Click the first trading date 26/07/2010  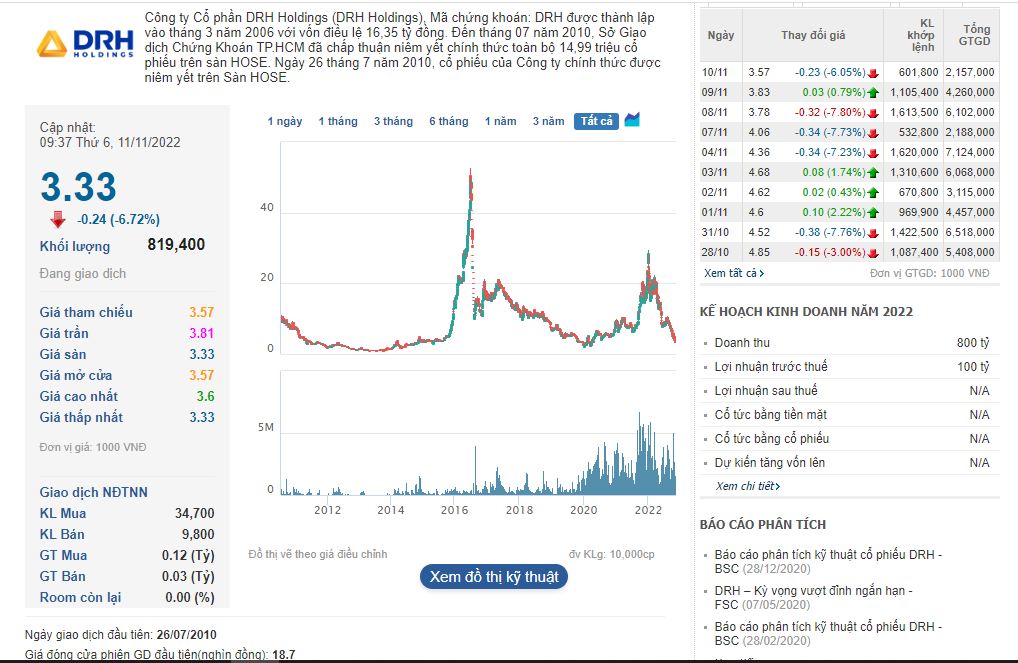click(x=186, y=635)
